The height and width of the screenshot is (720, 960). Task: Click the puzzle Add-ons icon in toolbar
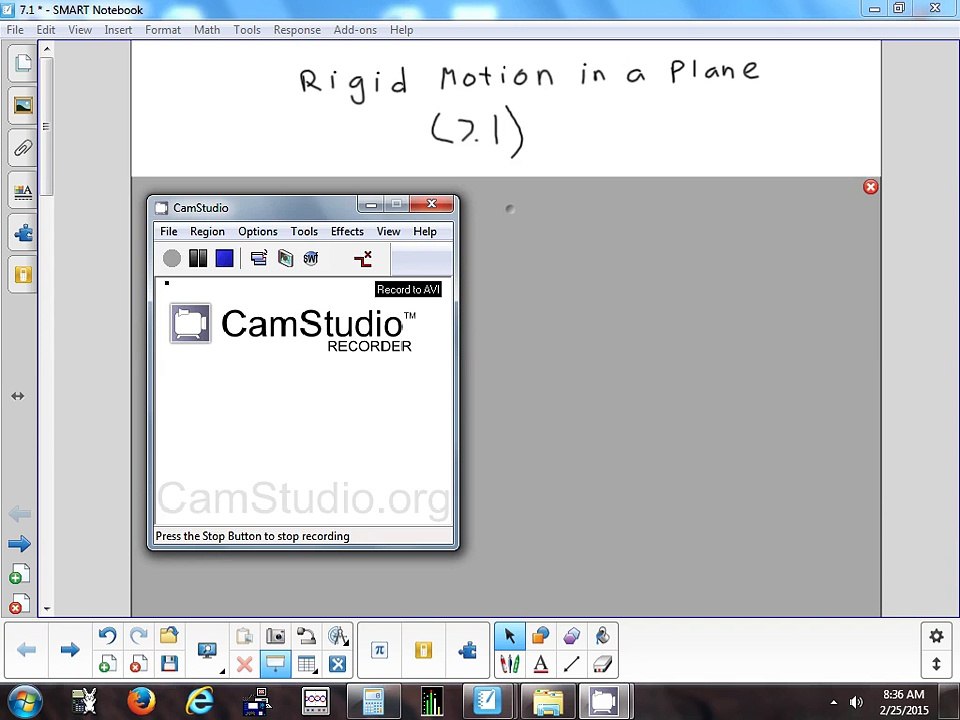point(468,650)
